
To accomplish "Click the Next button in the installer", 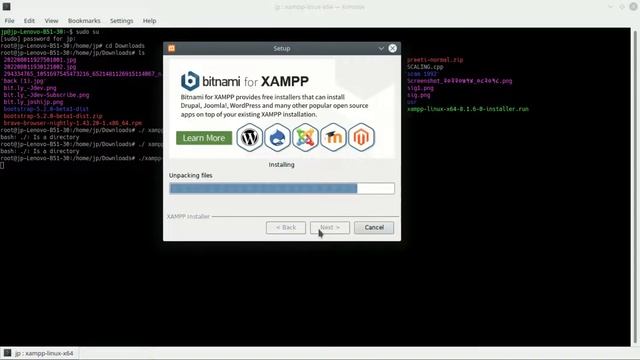I will (x=330, y=227).
